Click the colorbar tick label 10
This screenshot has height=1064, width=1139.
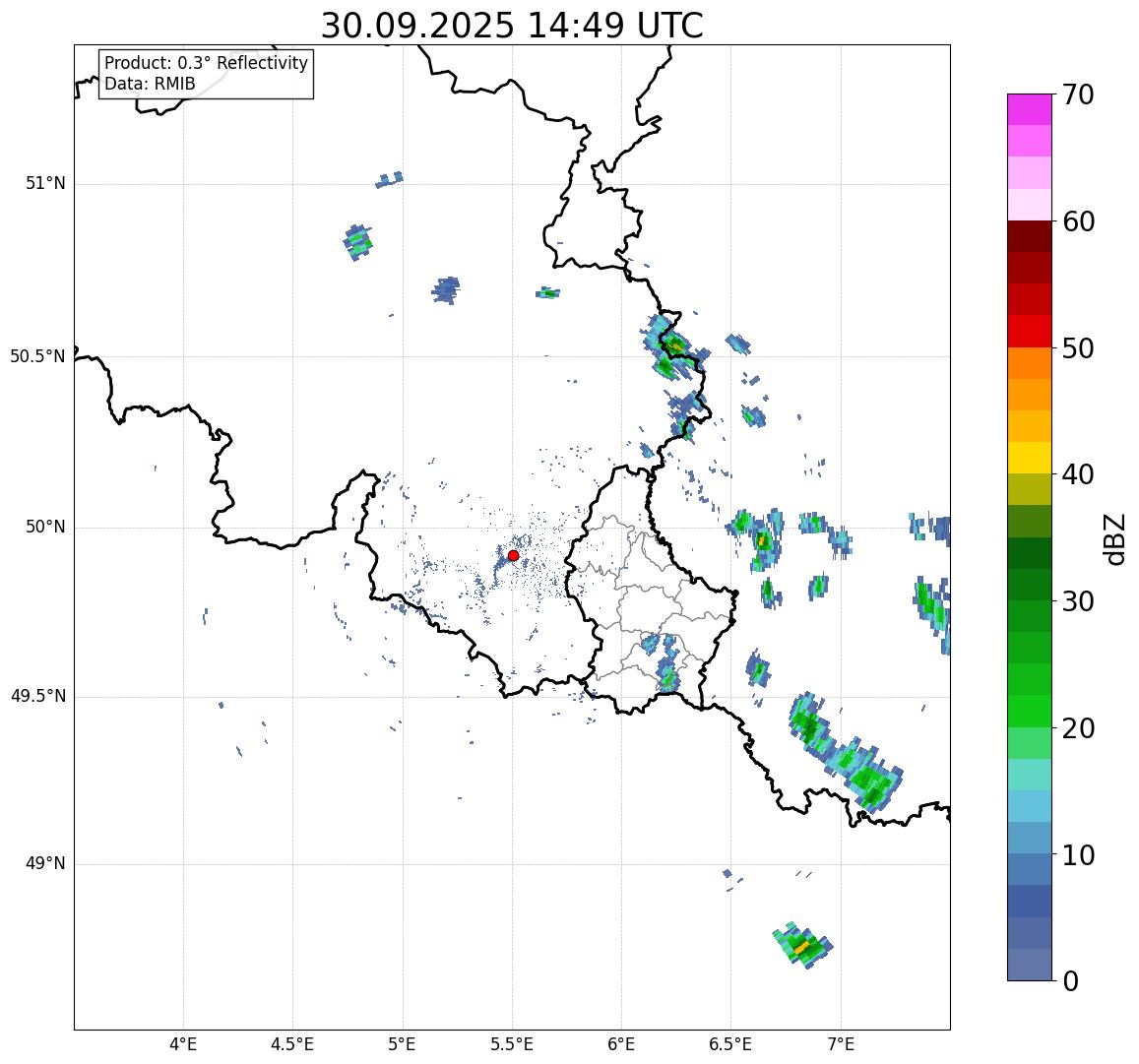tap(1078, 854)
